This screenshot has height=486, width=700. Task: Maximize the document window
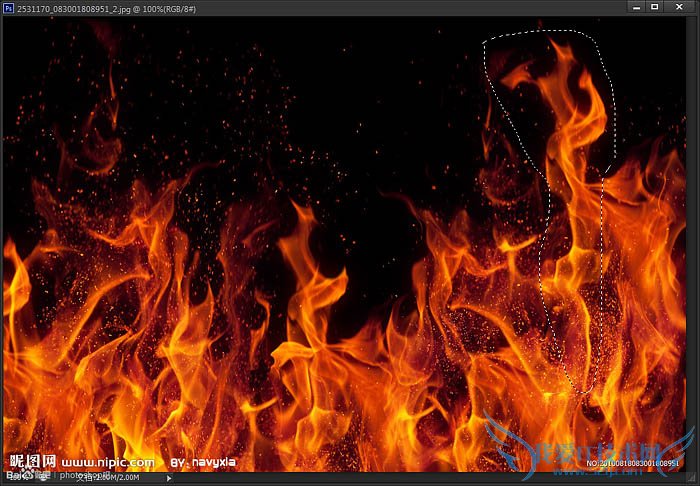(x=655, y=7)
